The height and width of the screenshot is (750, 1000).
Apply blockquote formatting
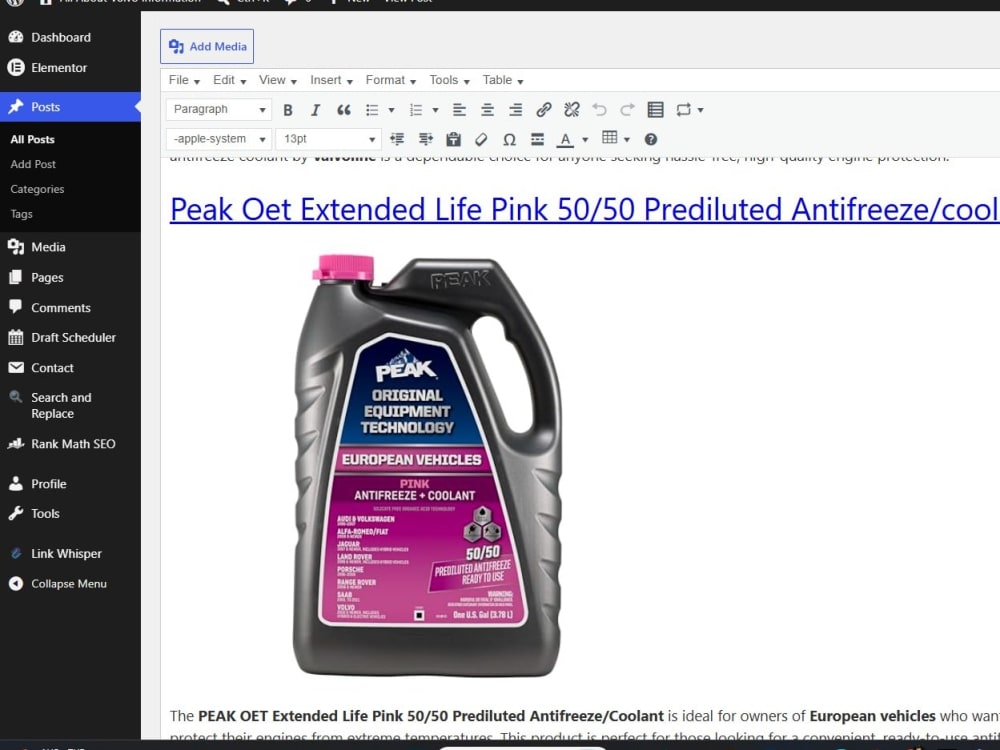[x=344, y=110]
